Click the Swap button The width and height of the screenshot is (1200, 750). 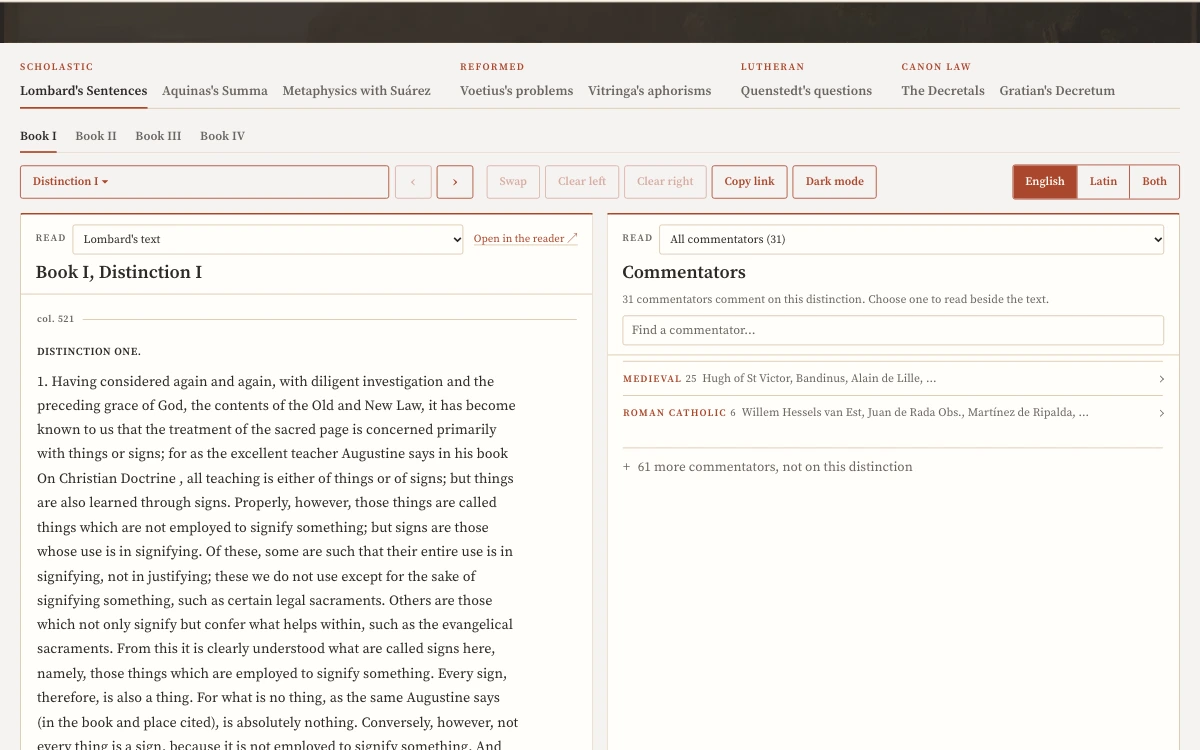(x=513, y=182)
